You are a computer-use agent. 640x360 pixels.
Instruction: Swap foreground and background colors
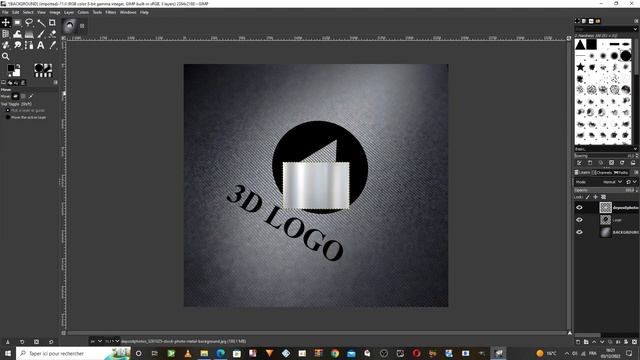pos(18,65)
